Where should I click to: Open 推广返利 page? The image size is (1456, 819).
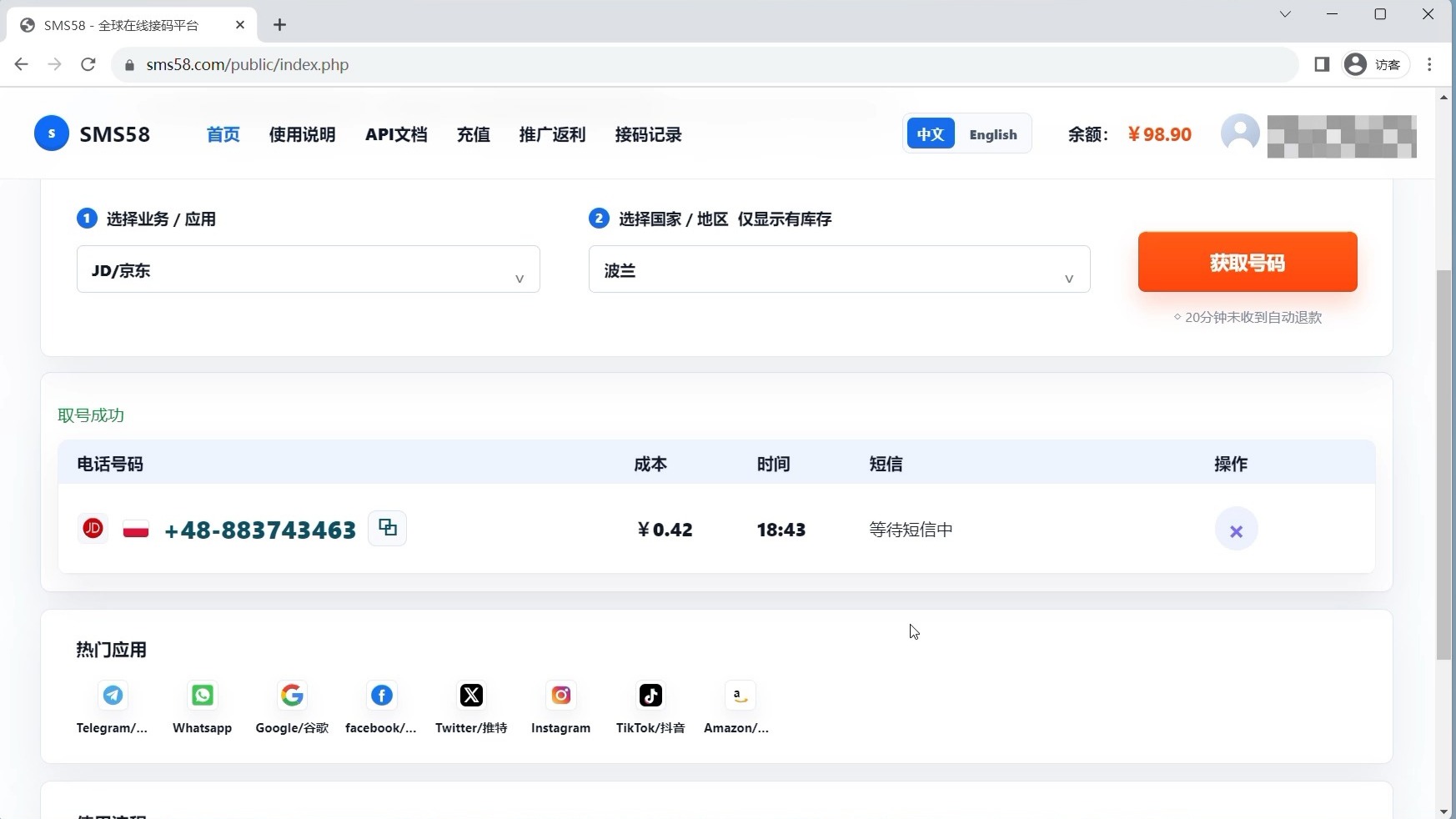tap(552, 134)
